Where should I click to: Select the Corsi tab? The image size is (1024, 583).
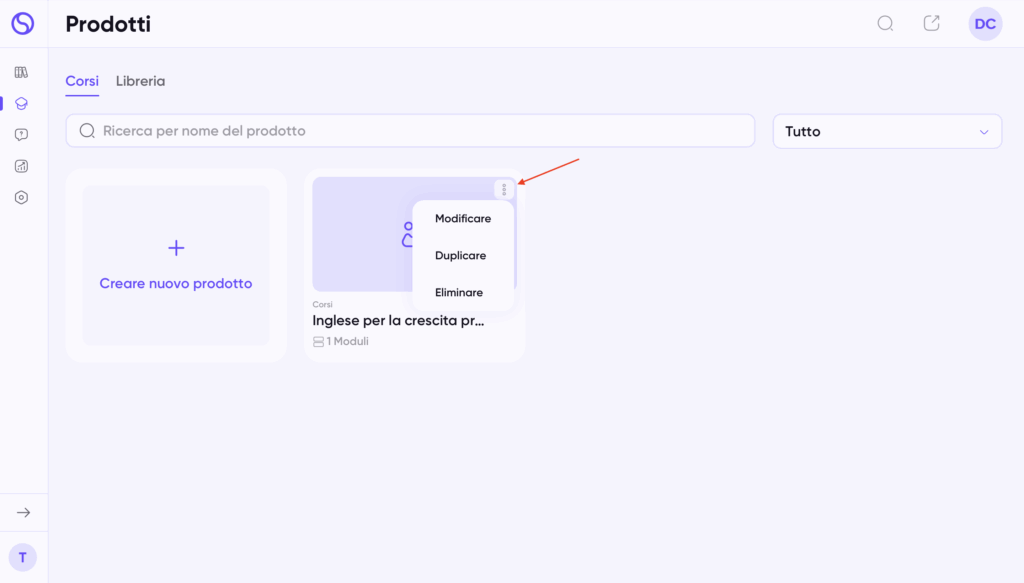(82, 81)
